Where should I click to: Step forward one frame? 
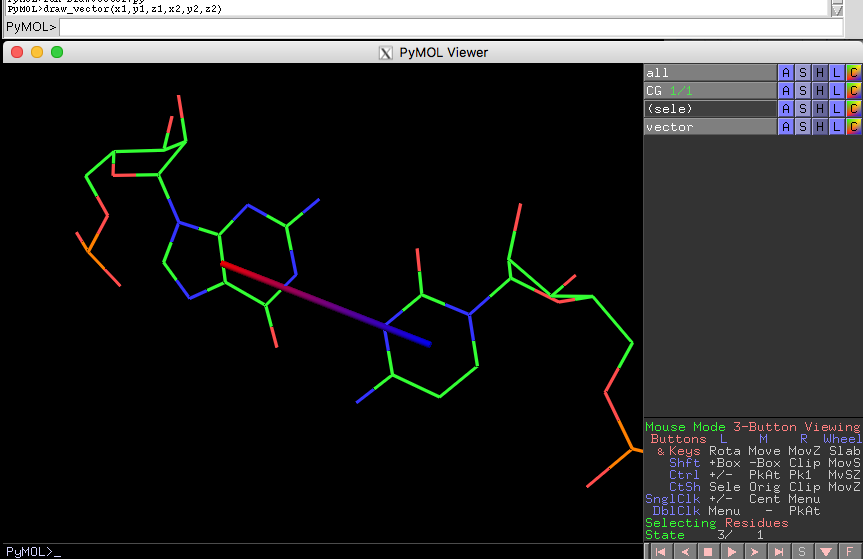[755, 551]
